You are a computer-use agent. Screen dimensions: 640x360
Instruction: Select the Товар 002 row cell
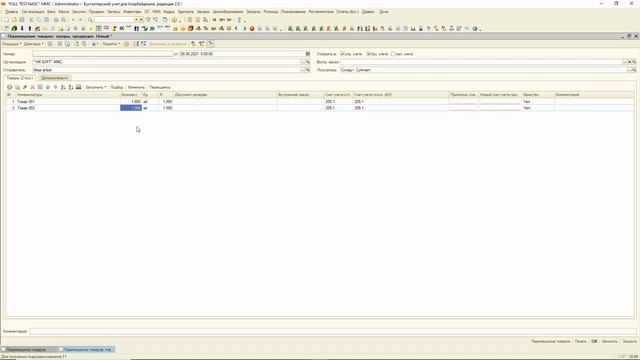tap(68, 108)
